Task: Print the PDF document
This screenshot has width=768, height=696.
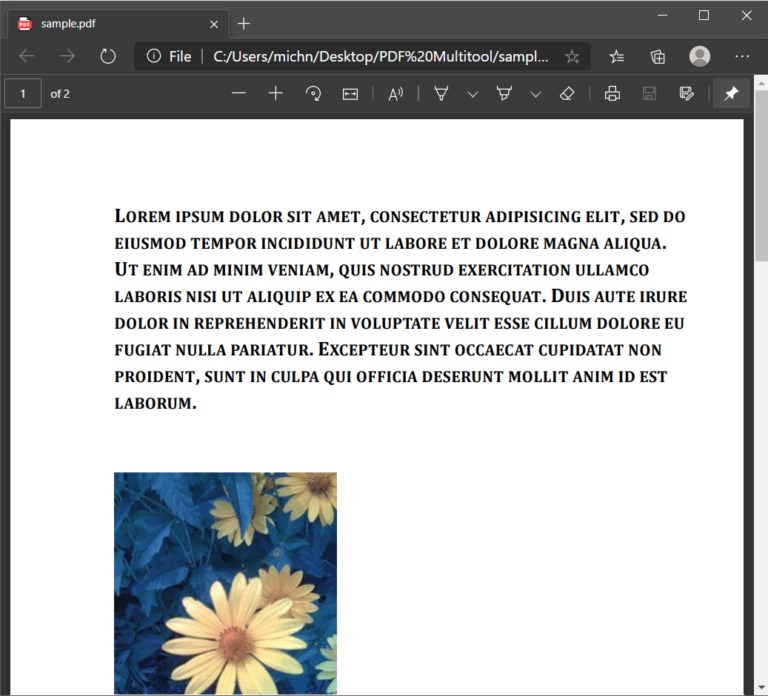Action: tap(612, 94)
